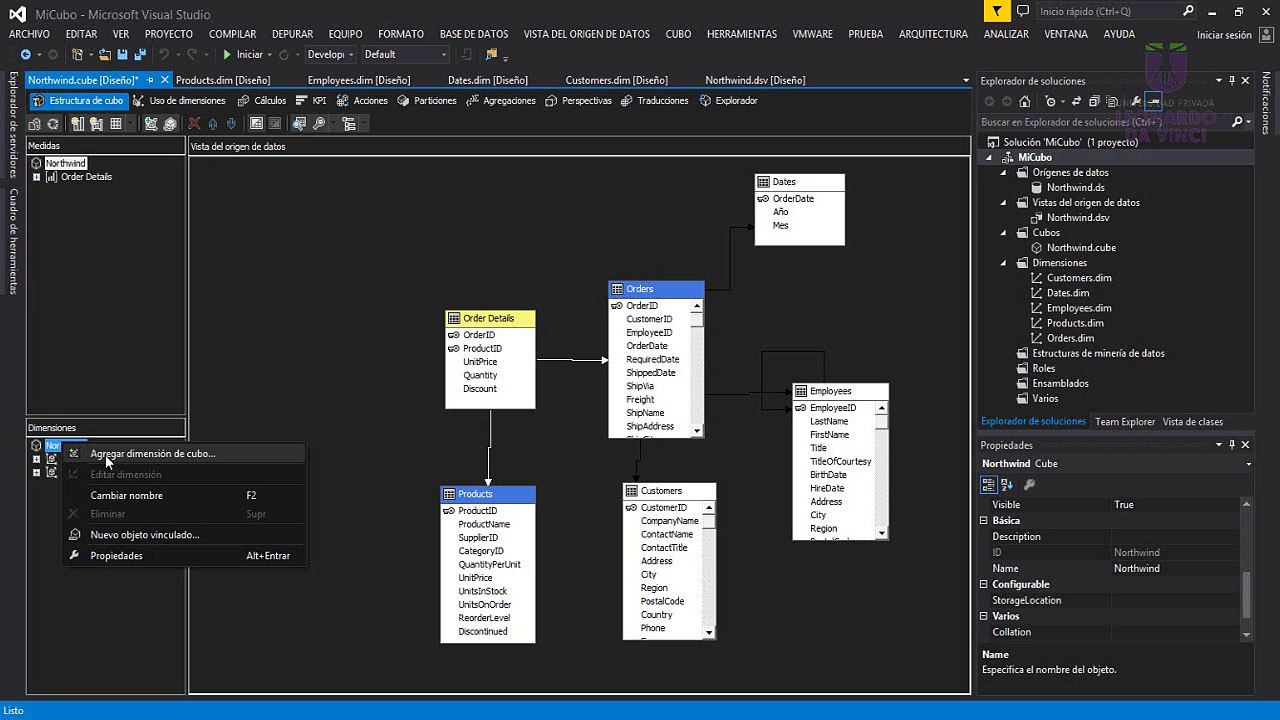The height and width of the screenshot is (720, 1280).
Task: Click the Move Up arrow icon
Action: 213,124
